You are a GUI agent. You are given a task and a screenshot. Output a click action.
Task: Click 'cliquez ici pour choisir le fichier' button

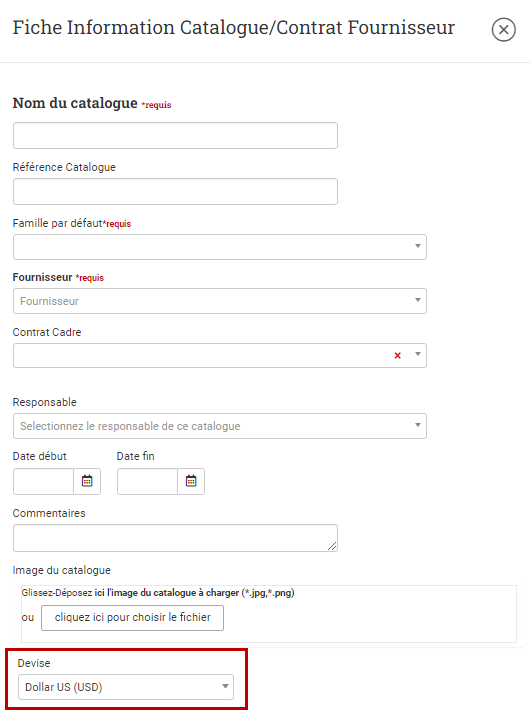point(132,618)
